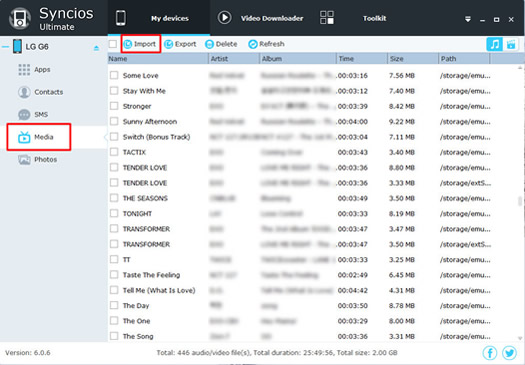Click the 4.31 MB size cell

(x=402, y=290)
